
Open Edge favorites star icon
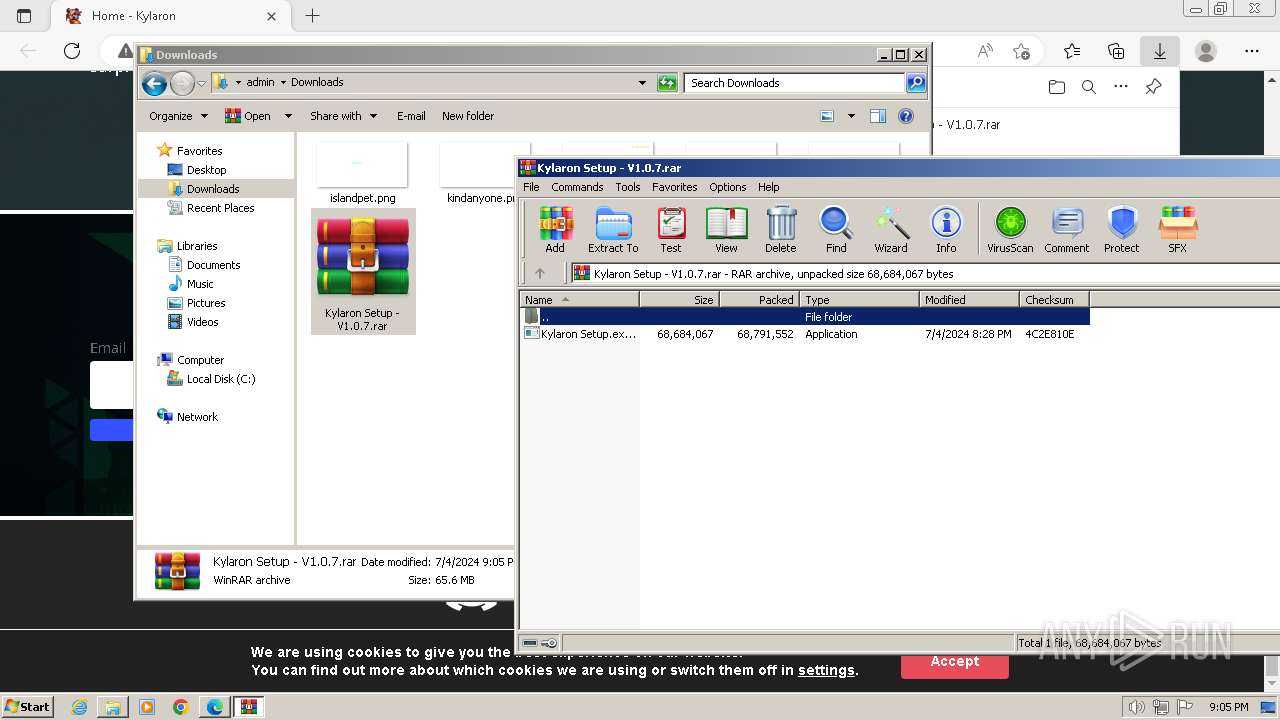coord(1072,51)
